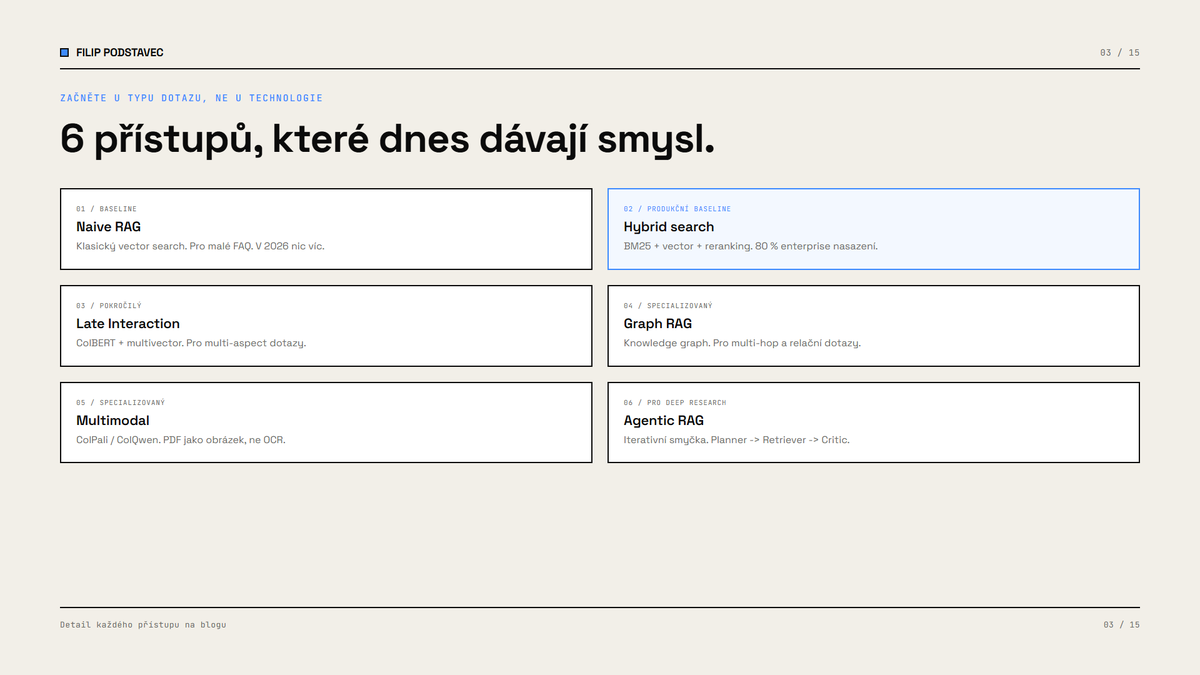Click footer text Detail každého přístupu na blogu
This screenshot has height=675, width=1200.
(x=143, y=625)
